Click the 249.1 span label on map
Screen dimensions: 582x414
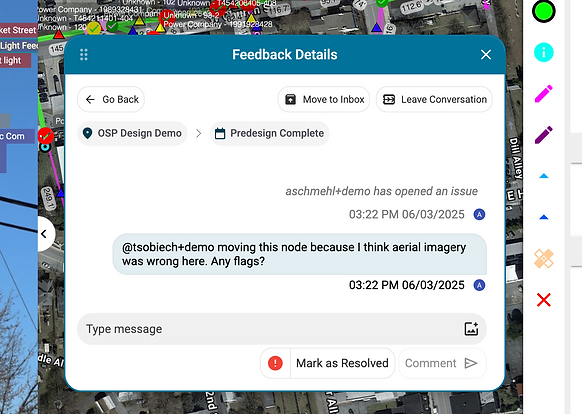point(48,199)
